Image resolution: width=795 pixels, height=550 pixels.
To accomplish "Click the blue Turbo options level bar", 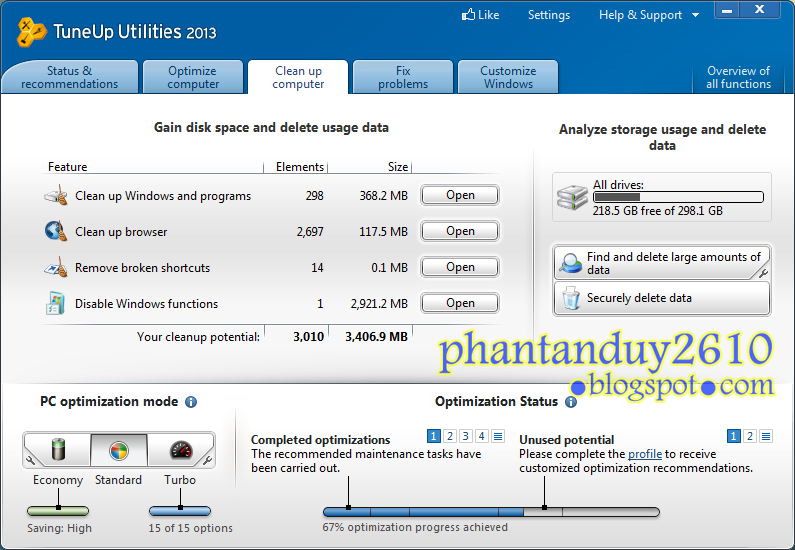I will coord(180,511).
